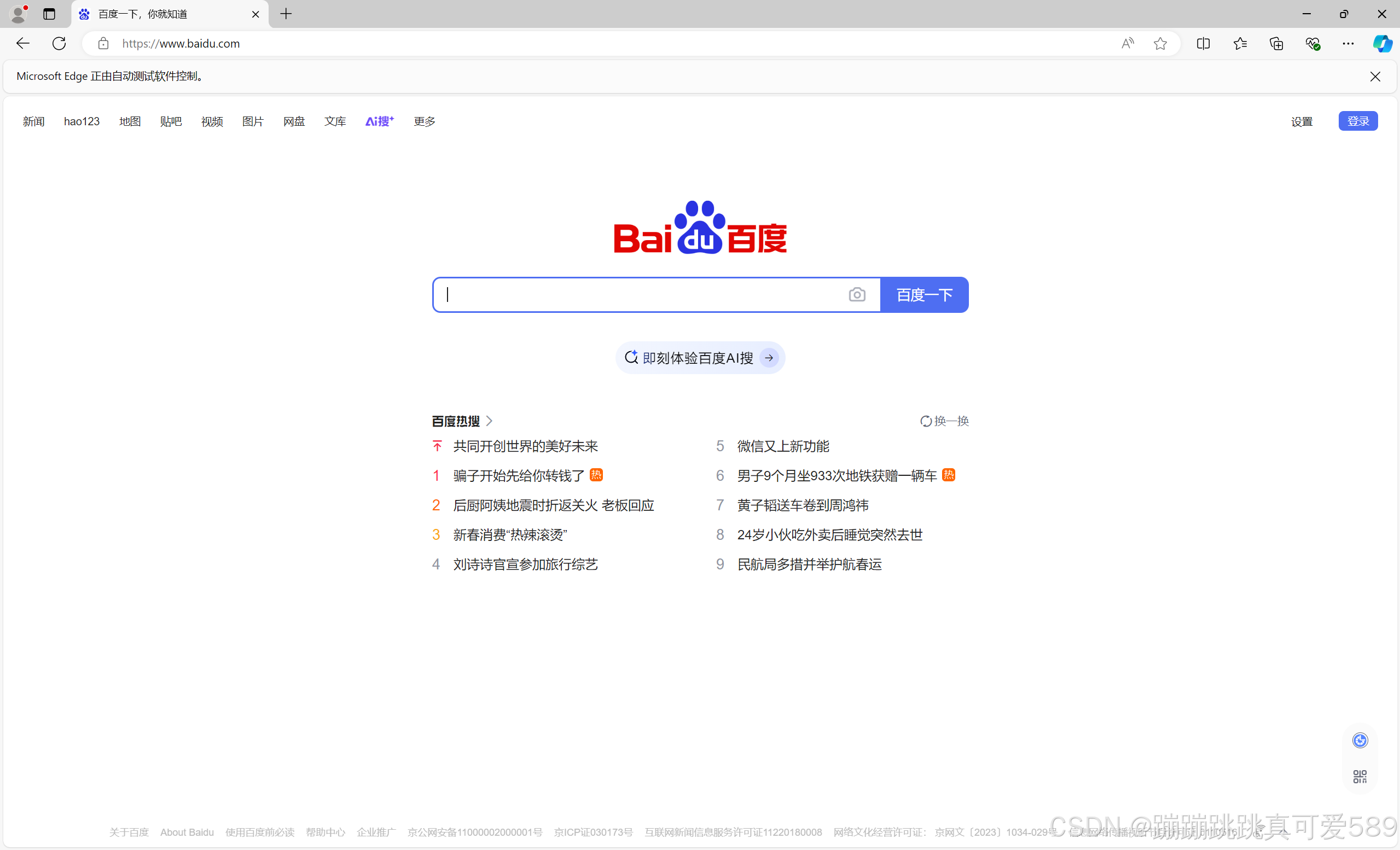Click About Baidu footer link

pyautogui.click(x=187, y=832)
